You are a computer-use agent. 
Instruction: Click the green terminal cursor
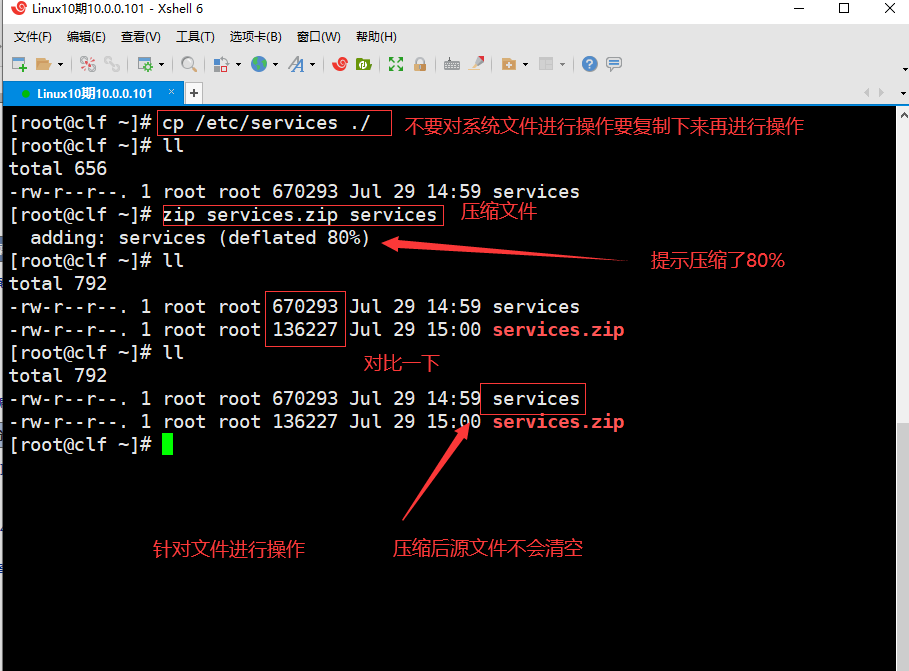[167, 444]
